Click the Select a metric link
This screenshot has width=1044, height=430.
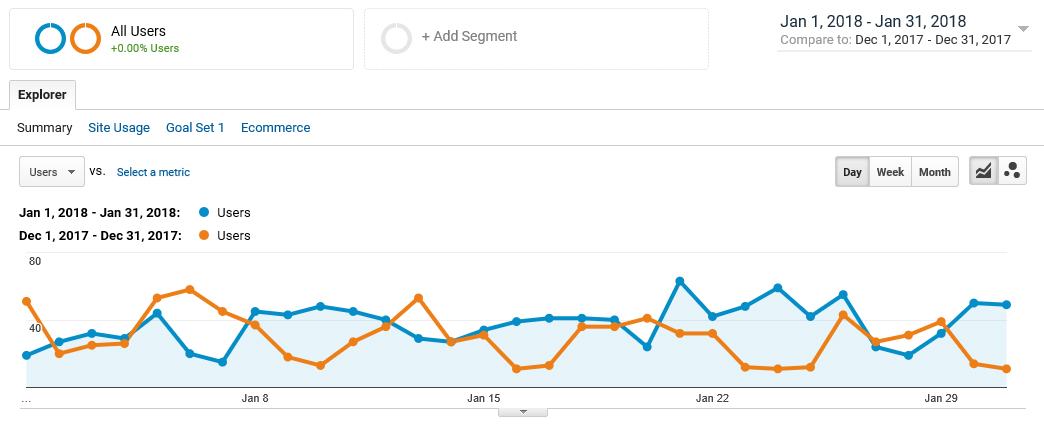153,172
